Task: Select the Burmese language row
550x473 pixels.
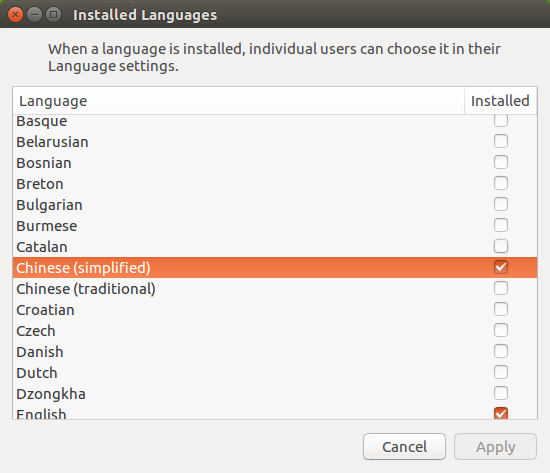Action: (x=275, y=226)
